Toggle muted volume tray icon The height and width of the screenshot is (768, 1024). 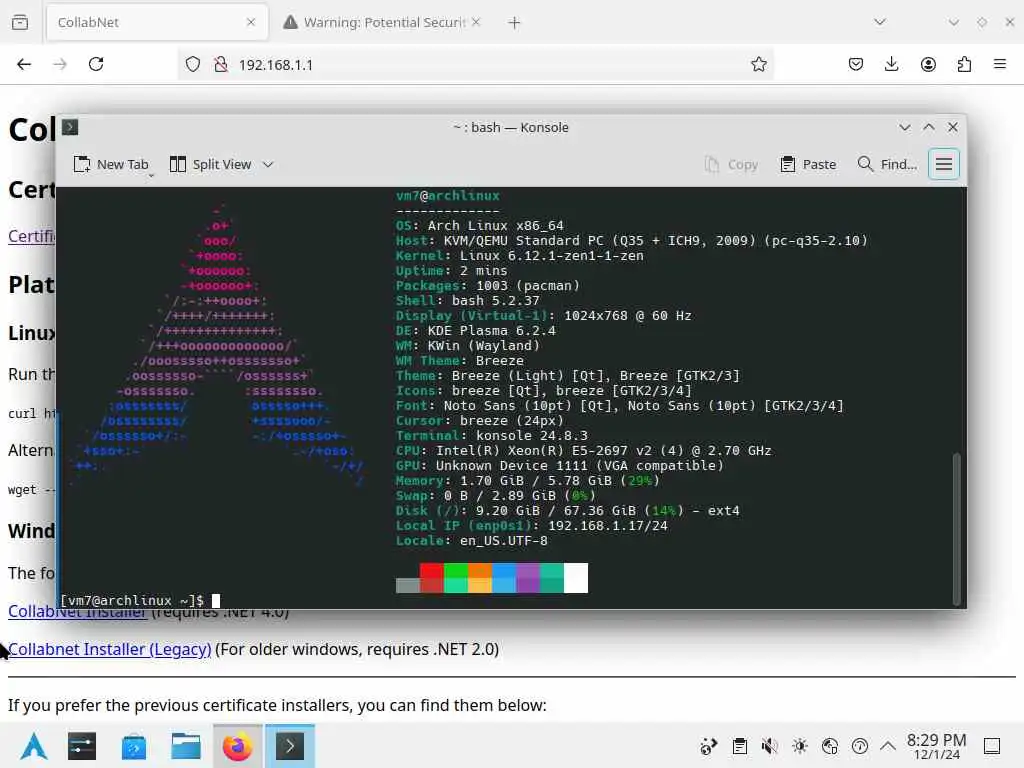[770, 746]
